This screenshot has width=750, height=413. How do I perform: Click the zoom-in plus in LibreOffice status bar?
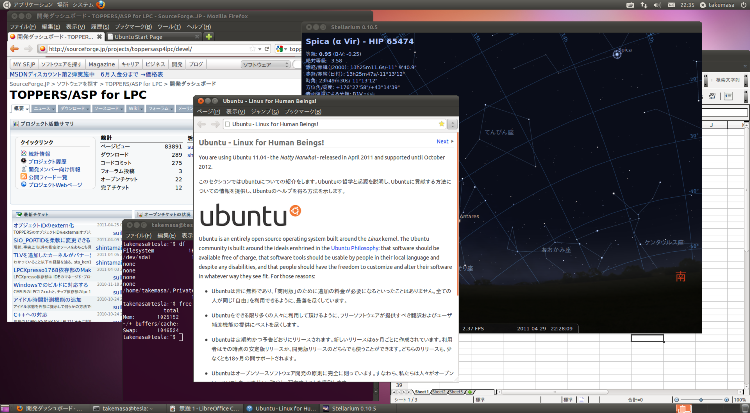(727, 399)
